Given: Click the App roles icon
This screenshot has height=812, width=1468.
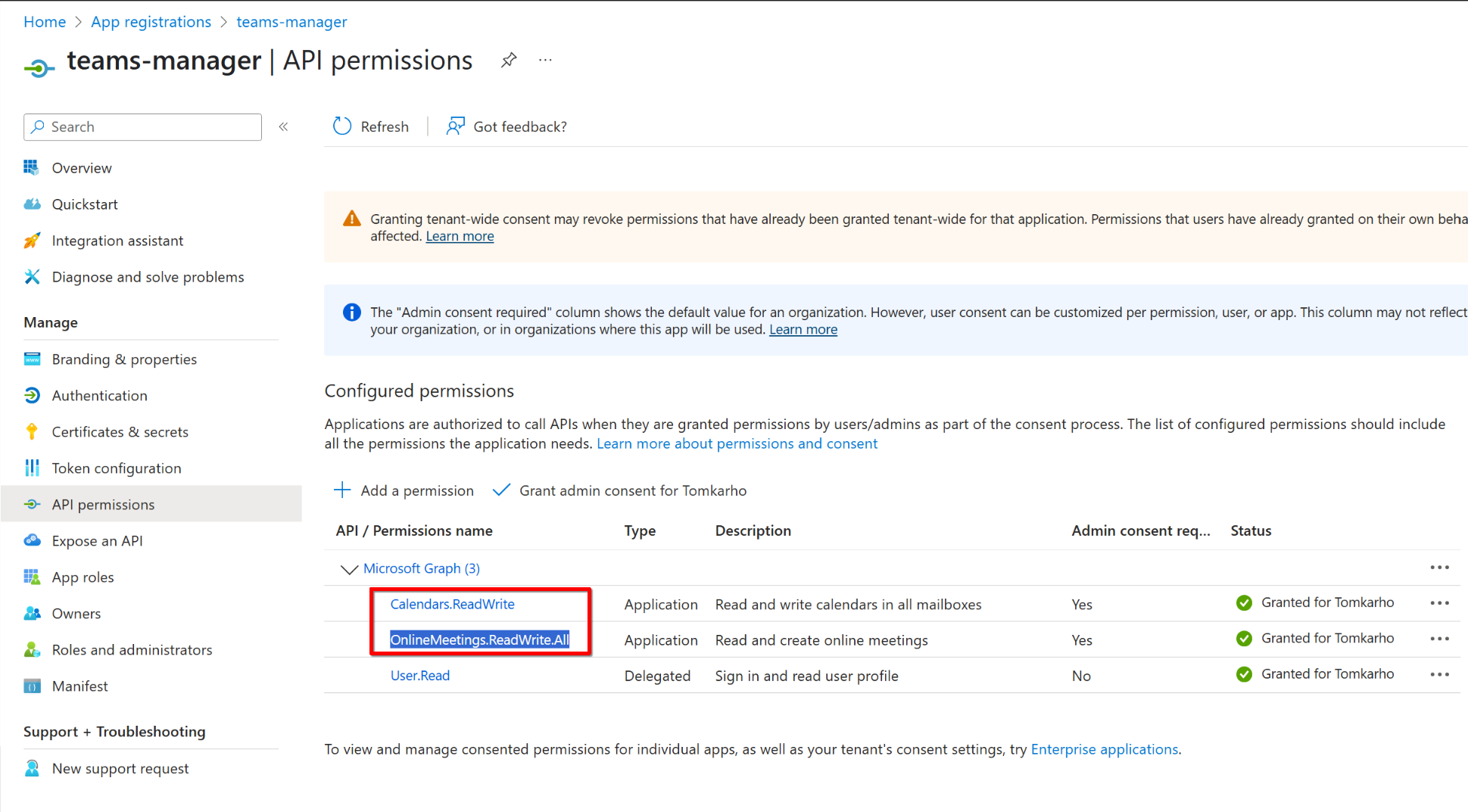Looking at the screenshot, I should pyautogui.click(x=32, y=577).
